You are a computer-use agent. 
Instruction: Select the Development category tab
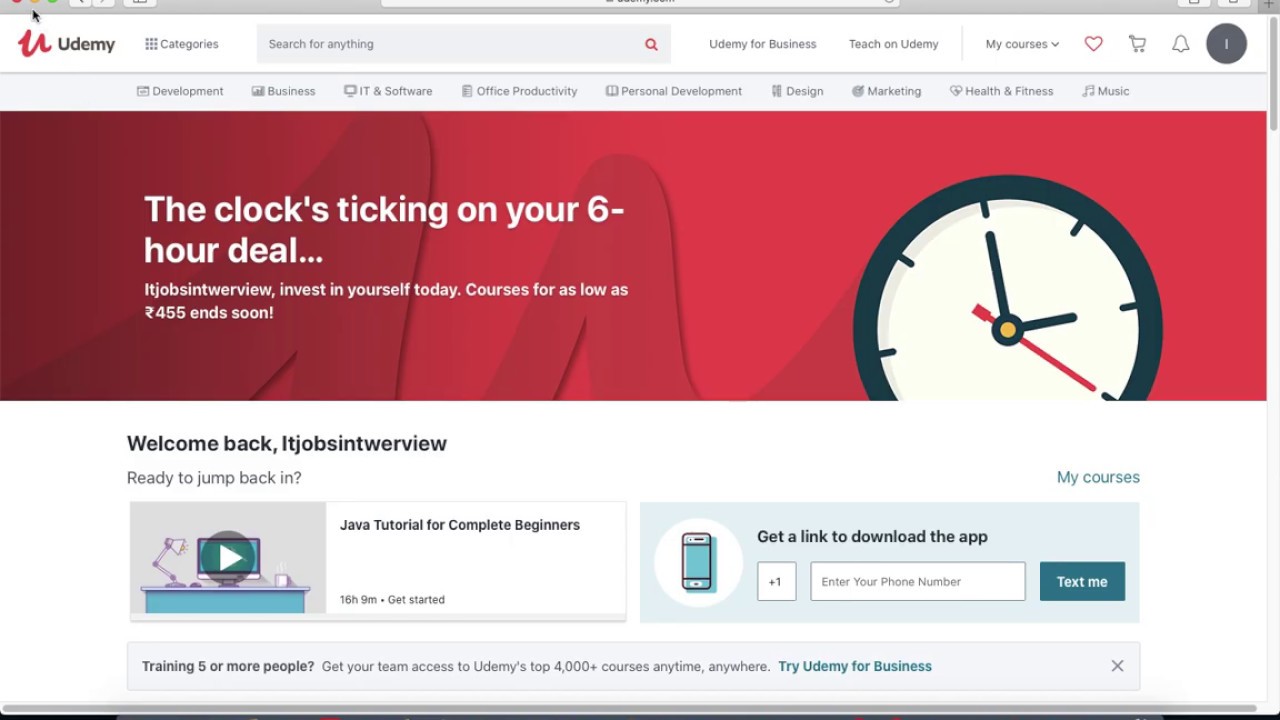pyautogui.click(x=180, y=91)
